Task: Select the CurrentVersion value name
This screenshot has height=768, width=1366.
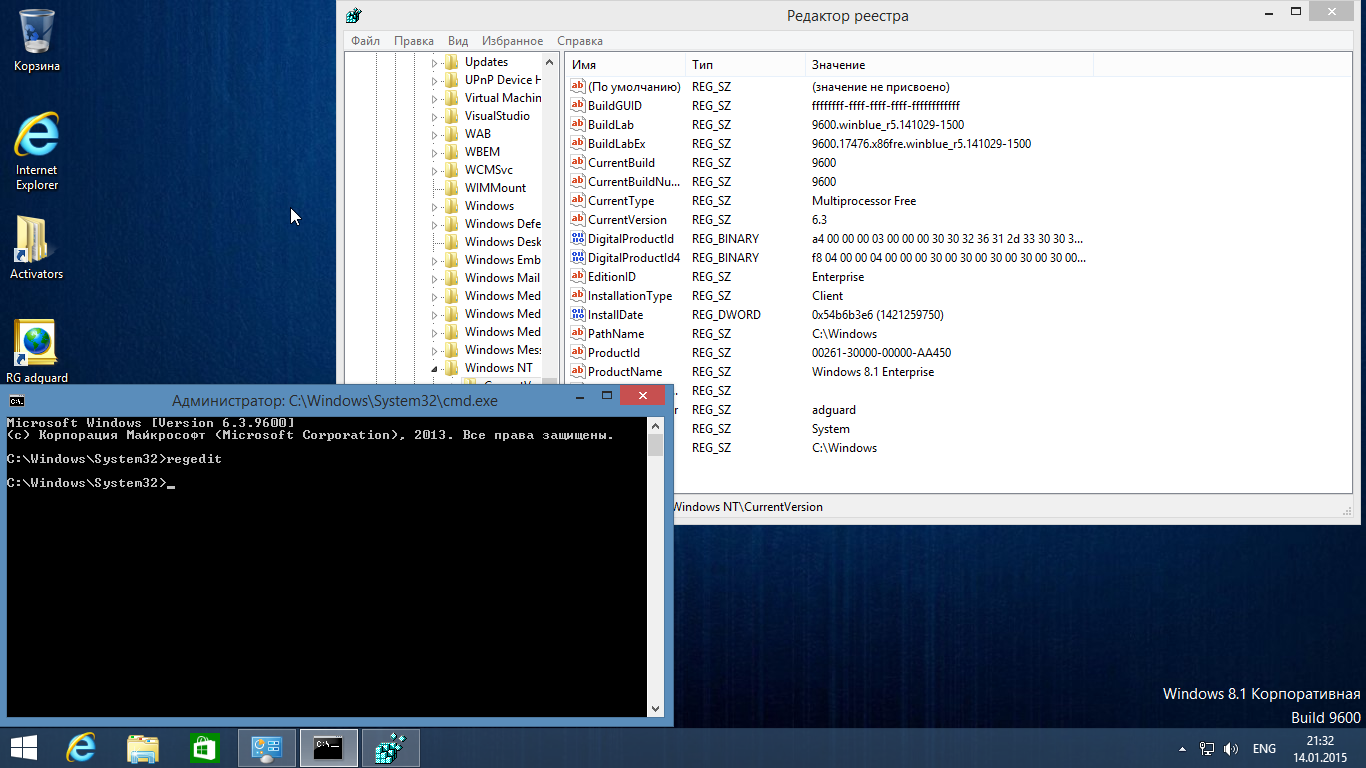Action: click(627, 220)
